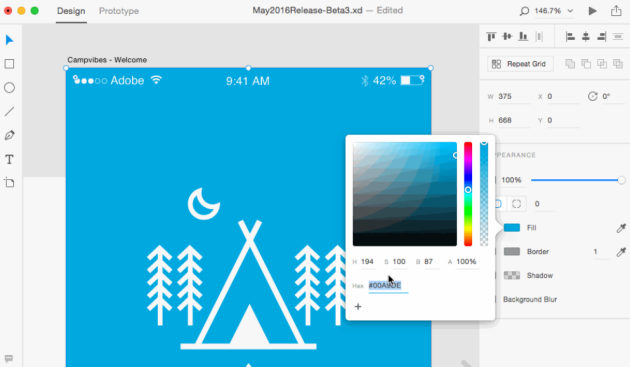Click the Border color swatch
This screenshot has width=630, height=367.
pos(511,252)
